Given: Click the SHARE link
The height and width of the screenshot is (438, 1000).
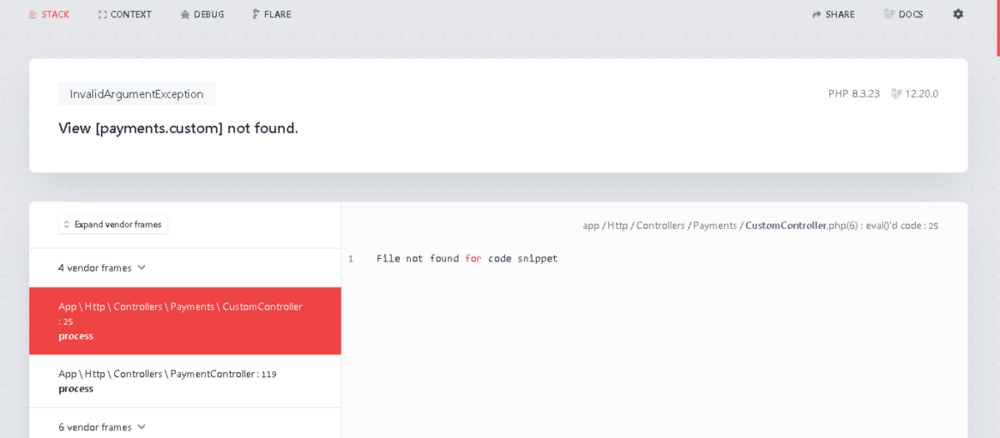Looking at the screenshot, I should [x=833, y=14].
